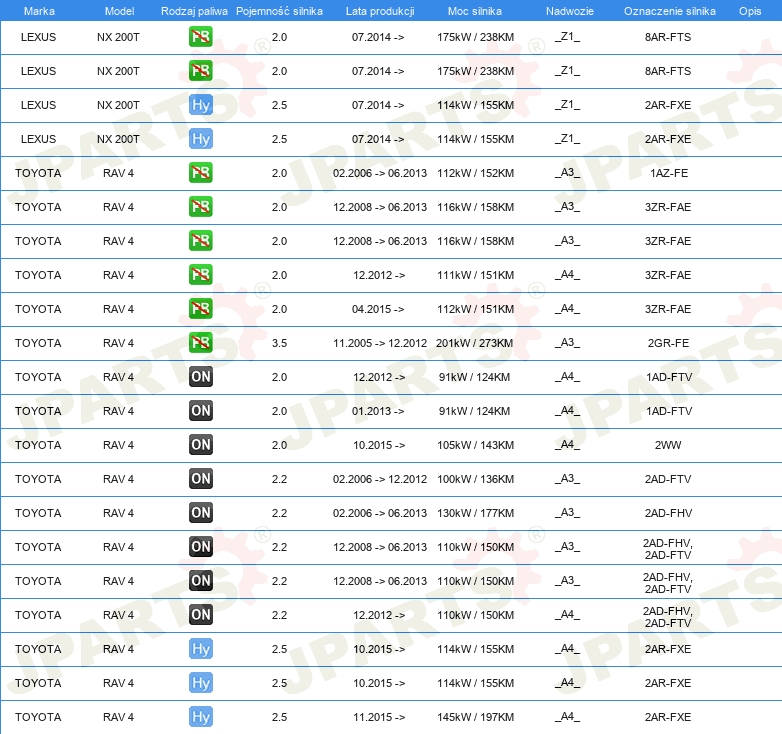The height and width of the screenshot is (734, 782).
Task: Click the 2GR-FE engine code cell
Action: tap(668, 343)
